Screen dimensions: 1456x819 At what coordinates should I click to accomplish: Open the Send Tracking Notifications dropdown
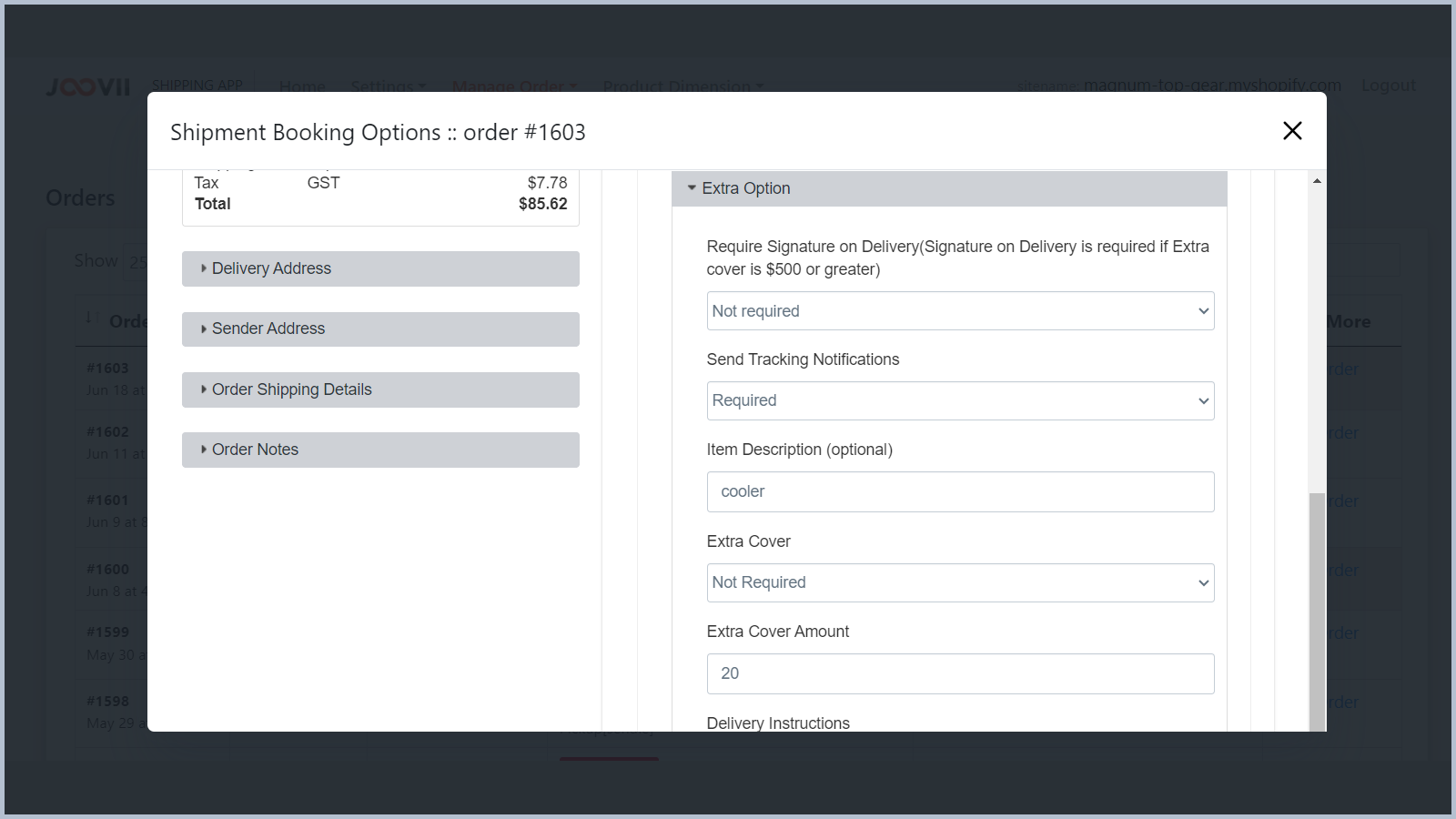click(x=959, y=401)
